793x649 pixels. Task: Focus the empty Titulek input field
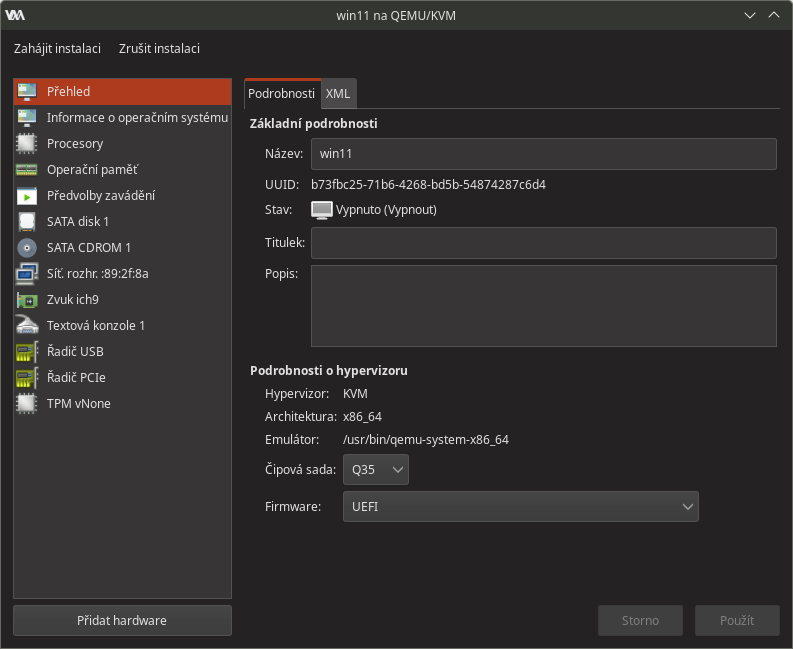(x=544, y=243)
